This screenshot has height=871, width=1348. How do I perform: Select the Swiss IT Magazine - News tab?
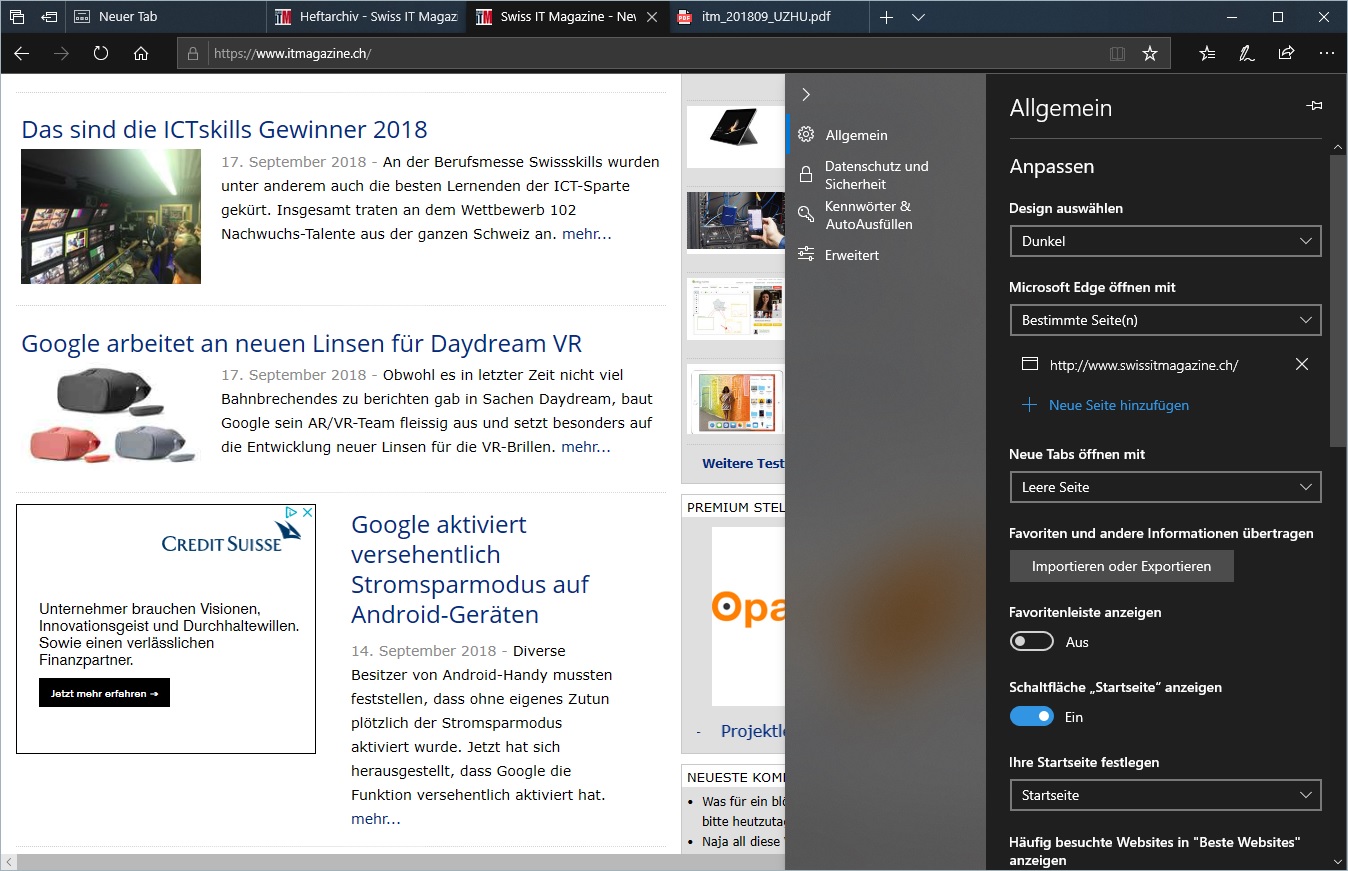[x=568, y=17]
